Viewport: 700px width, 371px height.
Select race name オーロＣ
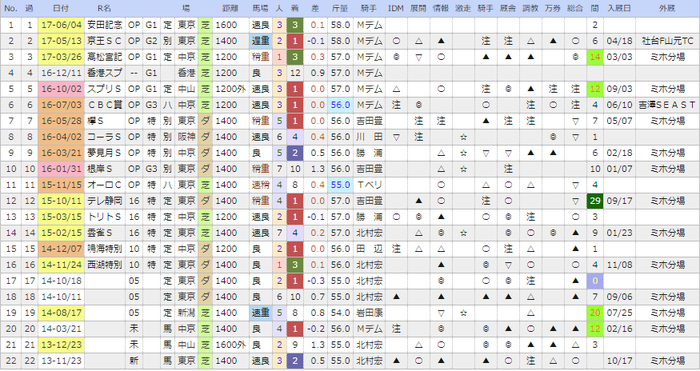[x=105, y=185]
